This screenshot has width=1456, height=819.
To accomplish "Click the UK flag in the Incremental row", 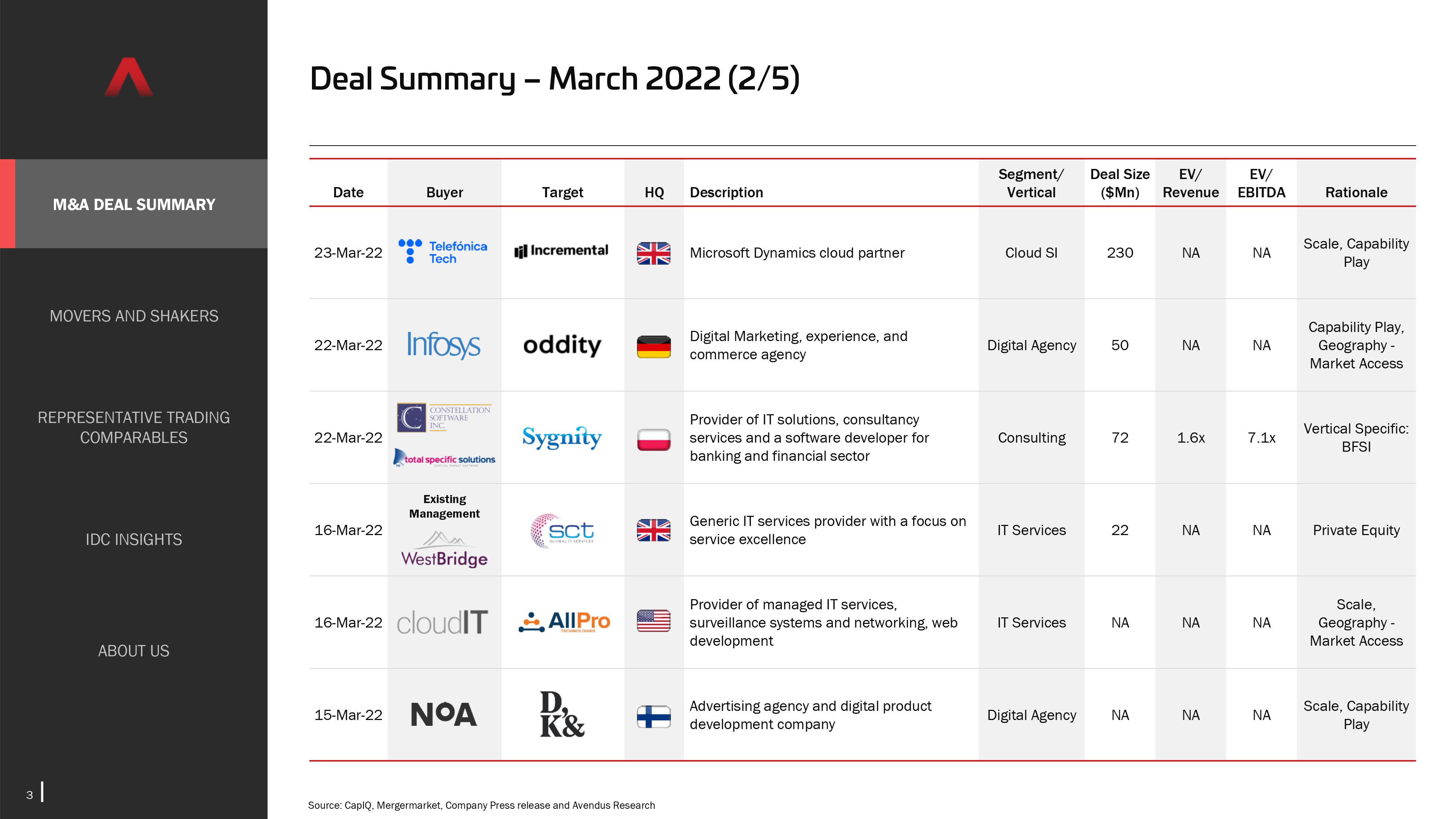I will coord(653,253).
